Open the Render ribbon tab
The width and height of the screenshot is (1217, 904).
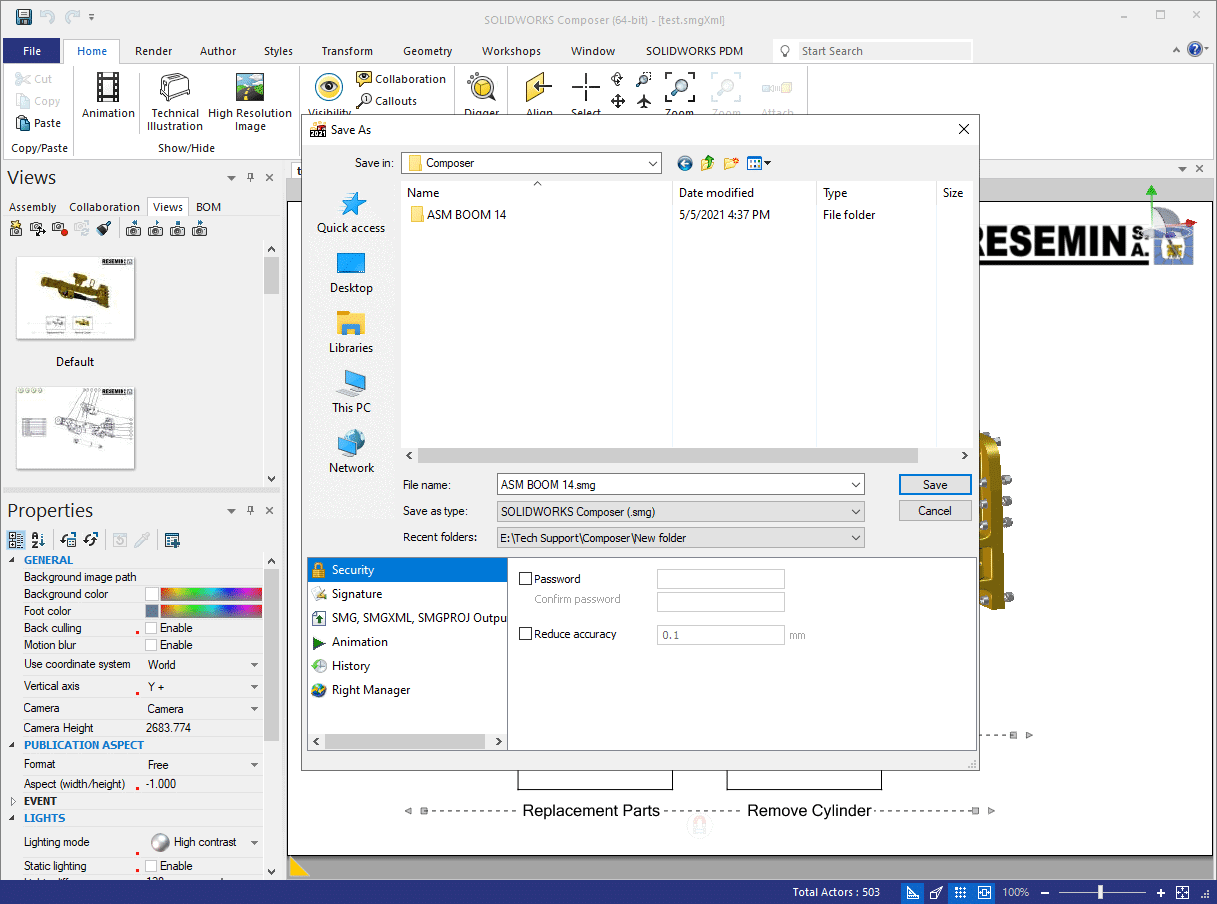[153, 50]
